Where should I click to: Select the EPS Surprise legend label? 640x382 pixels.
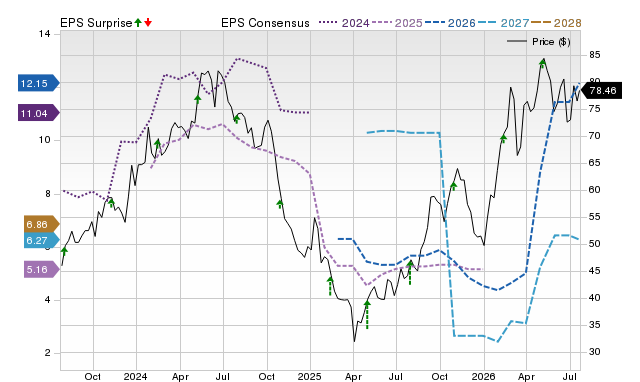tap(96, 23)
